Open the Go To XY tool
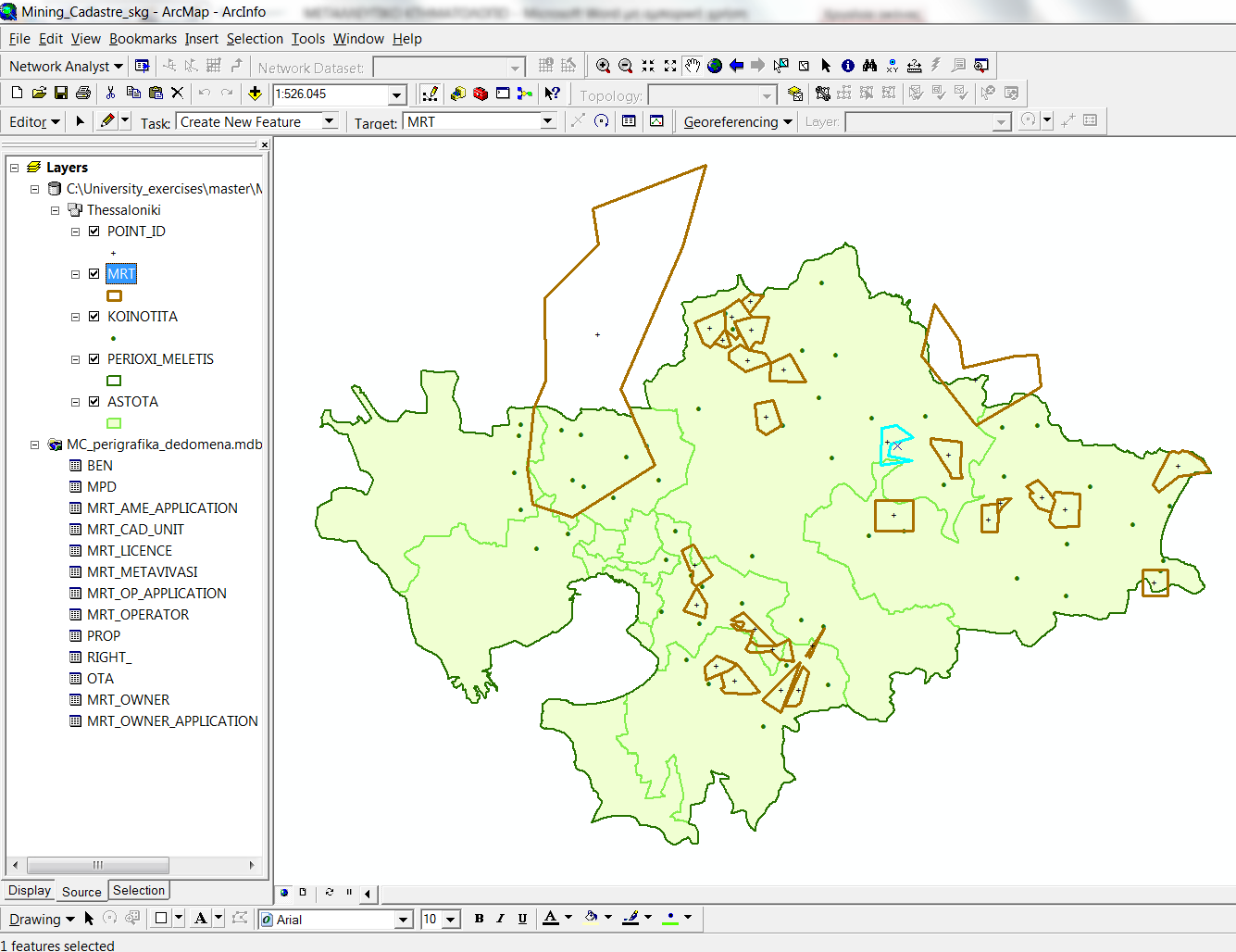The image size is (1236, 952). (892, 66)
